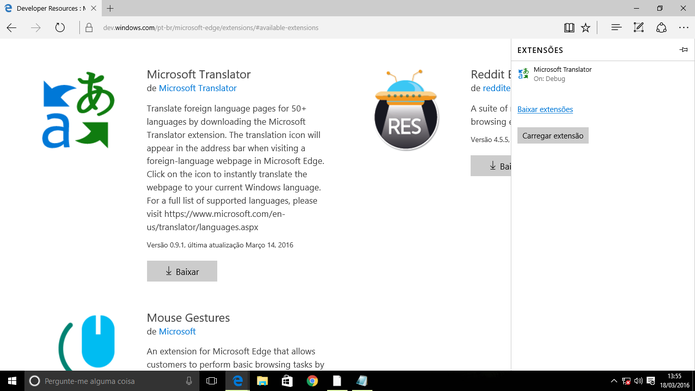
Task: Open the More actions ellipsis menu
Action: pos(683,27)
